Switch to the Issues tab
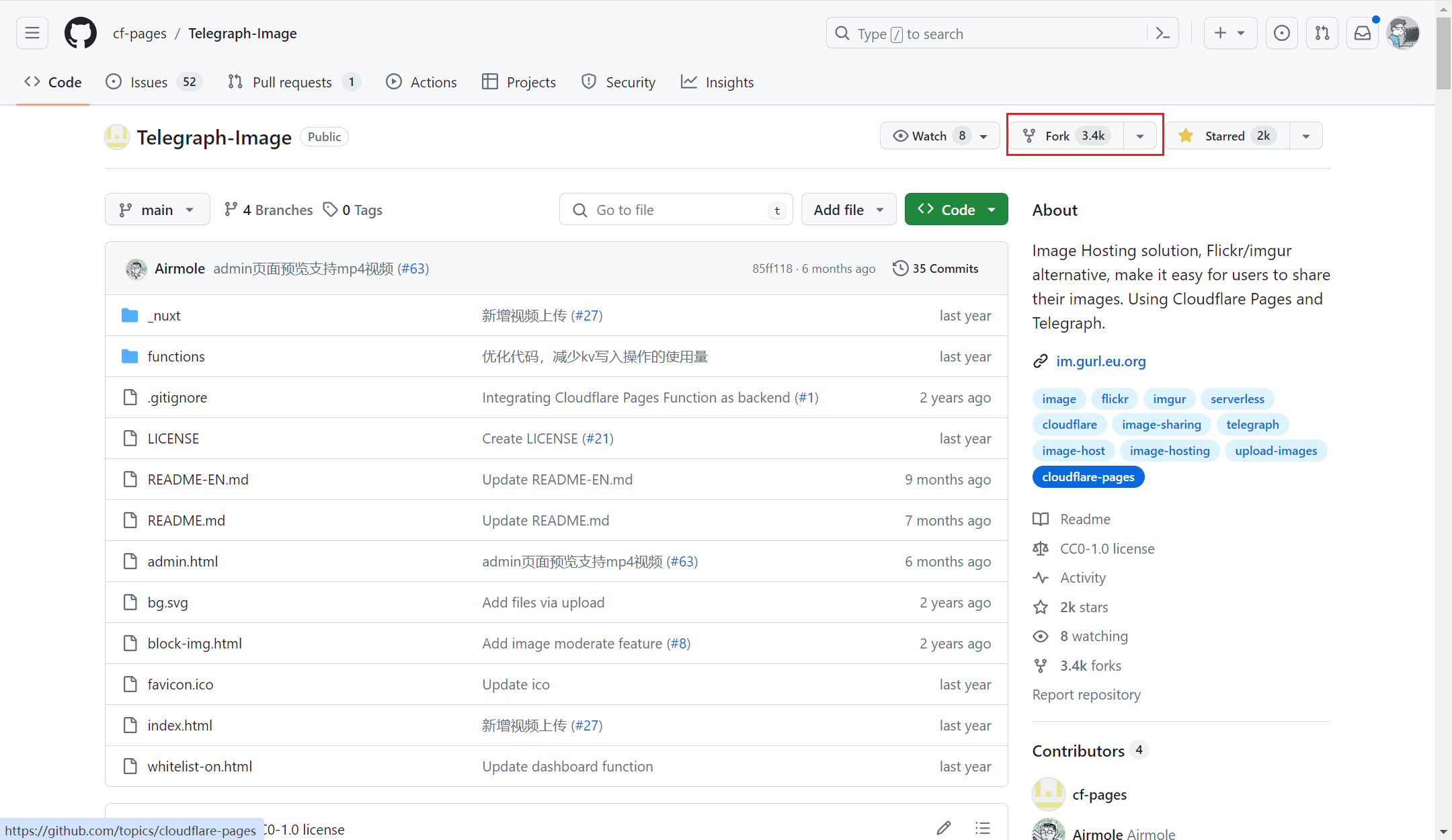 tap(149, 82)
